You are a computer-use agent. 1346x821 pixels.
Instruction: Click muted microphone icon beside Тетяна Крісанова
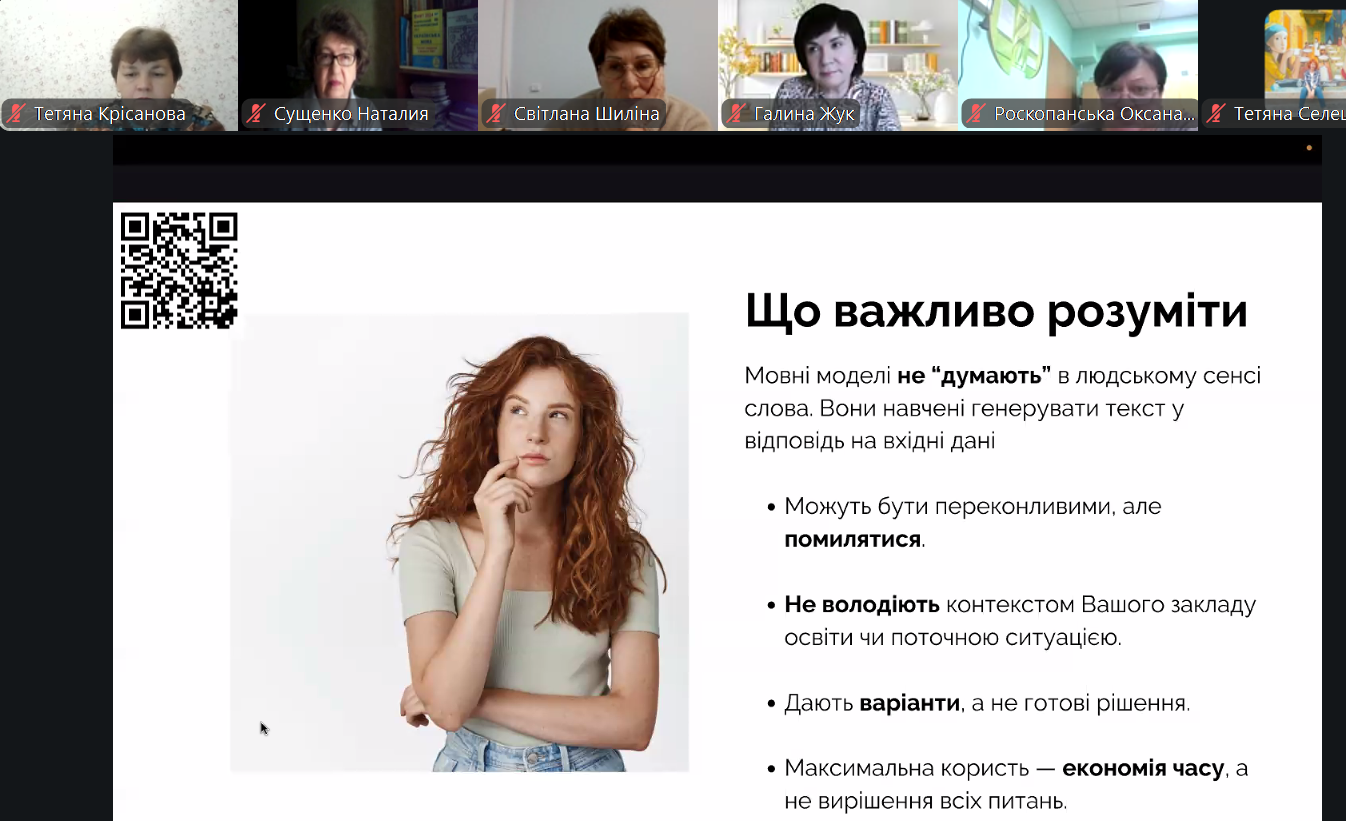point(16,114)
